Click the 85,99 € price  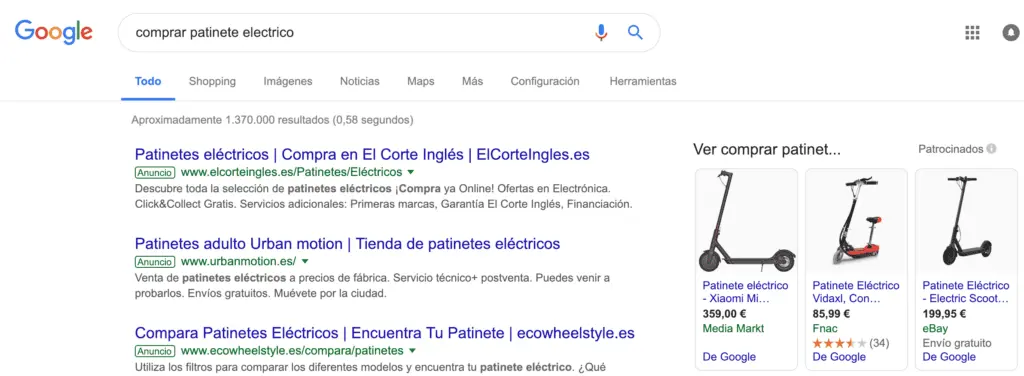tap(832, 313)
